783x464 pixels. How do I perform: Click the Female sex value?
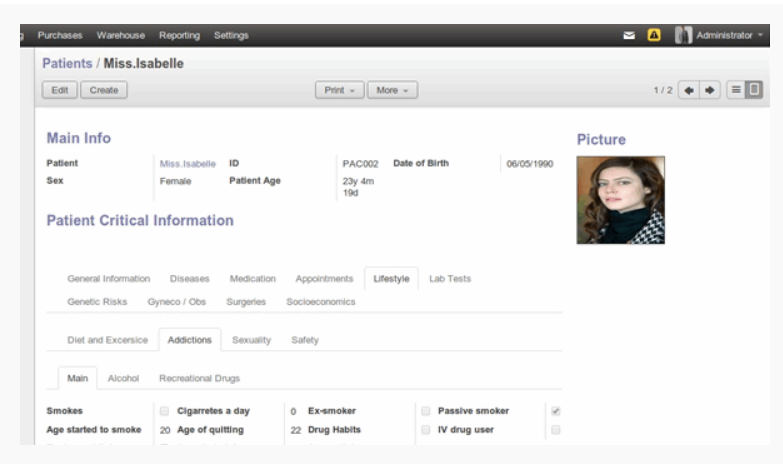click(175, 181)
